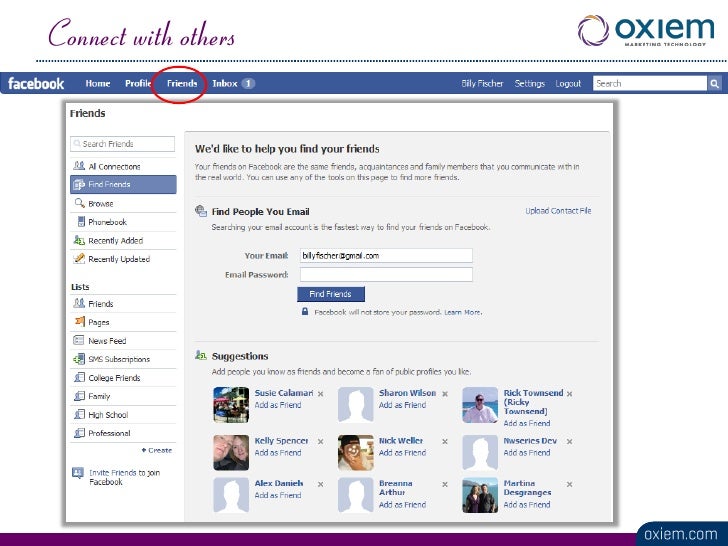Click the Billy Fischer profile link
This screenshot has width=728, height=546.
pyautogui.click(x=482, y=84)
